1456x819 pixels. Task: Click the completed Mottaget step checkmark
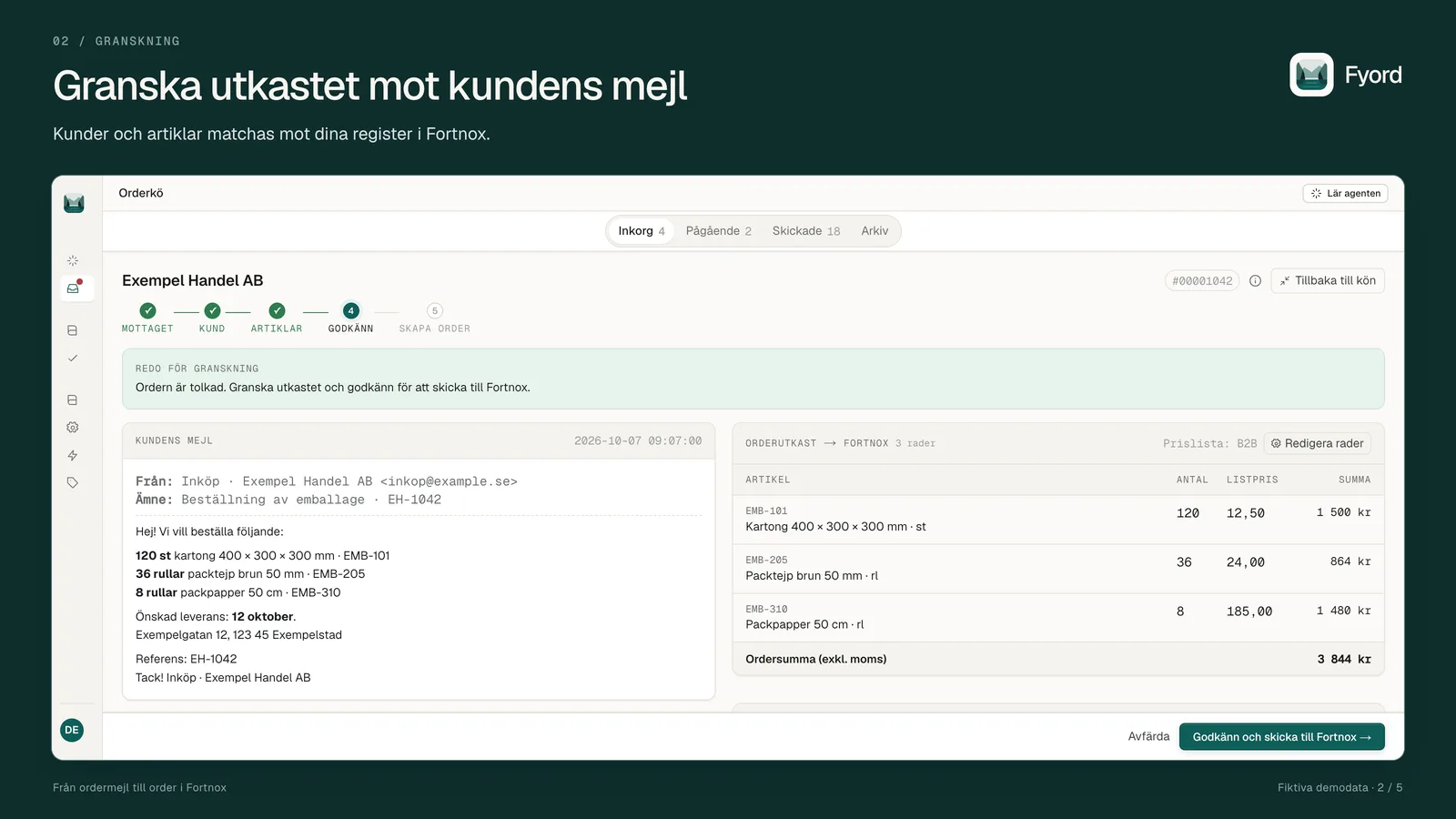point(147,310)
